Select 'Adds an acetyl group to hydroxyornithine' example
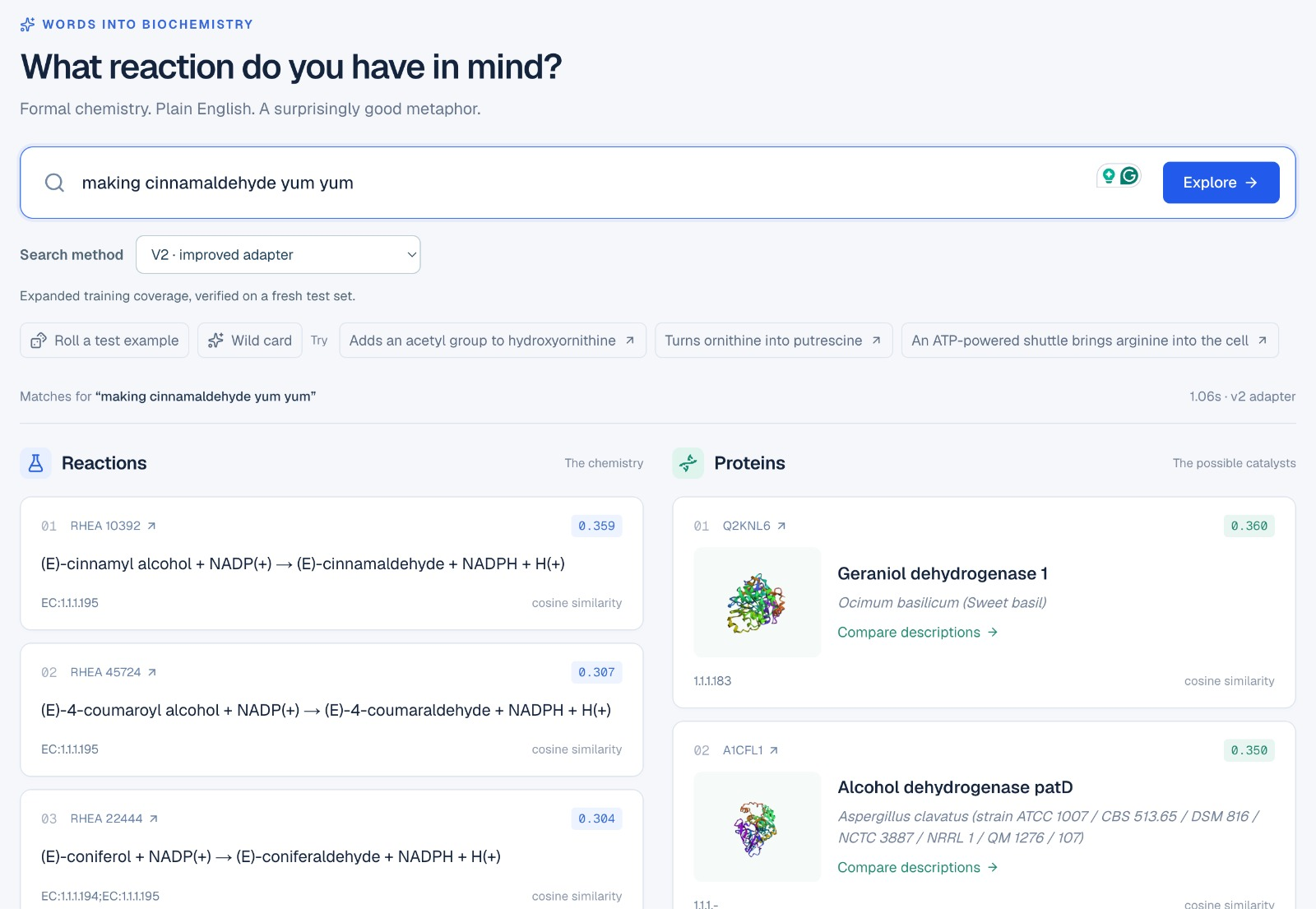1316x909 pixels. [x=492, y=341]
